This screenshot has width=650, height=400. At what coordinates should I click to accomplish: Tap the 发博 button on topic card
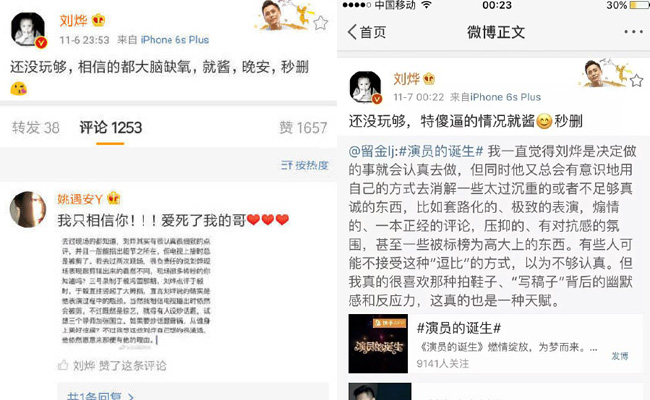[620, 356]
